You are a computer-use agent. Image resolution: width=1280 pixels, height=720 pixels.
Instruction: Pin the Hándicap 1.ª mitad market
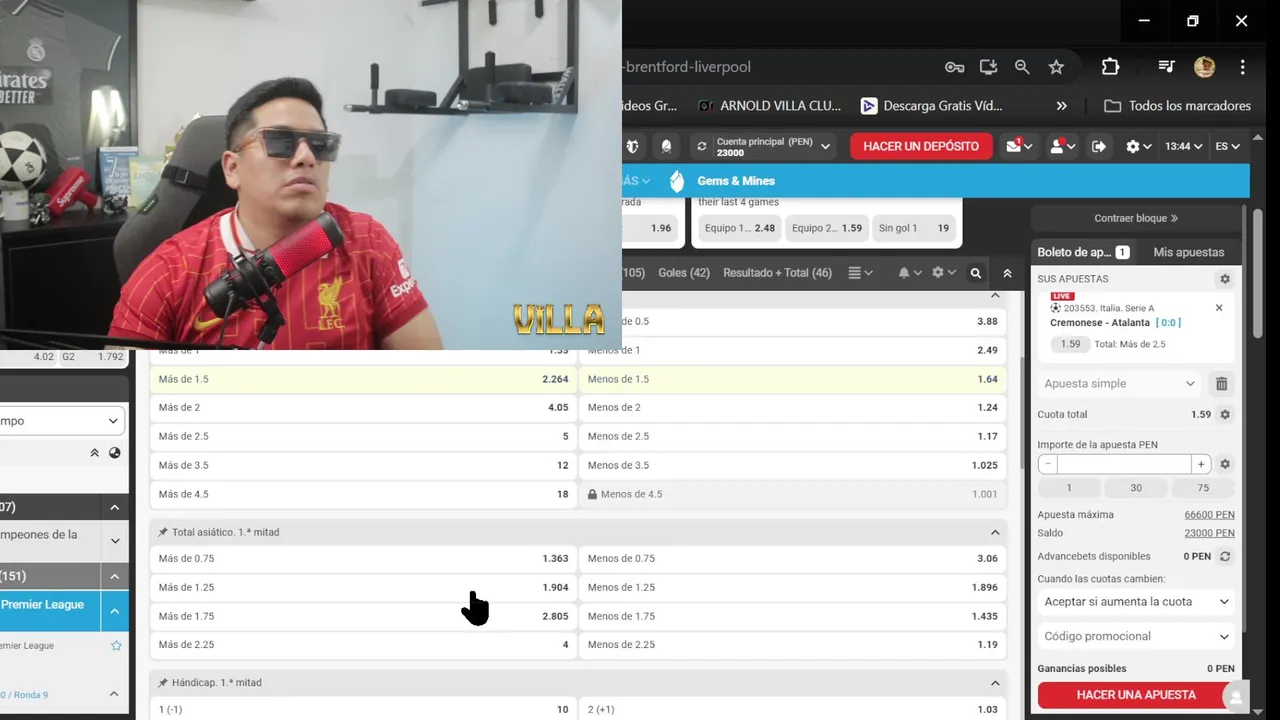pyautogui.click(x=163, y=683)
